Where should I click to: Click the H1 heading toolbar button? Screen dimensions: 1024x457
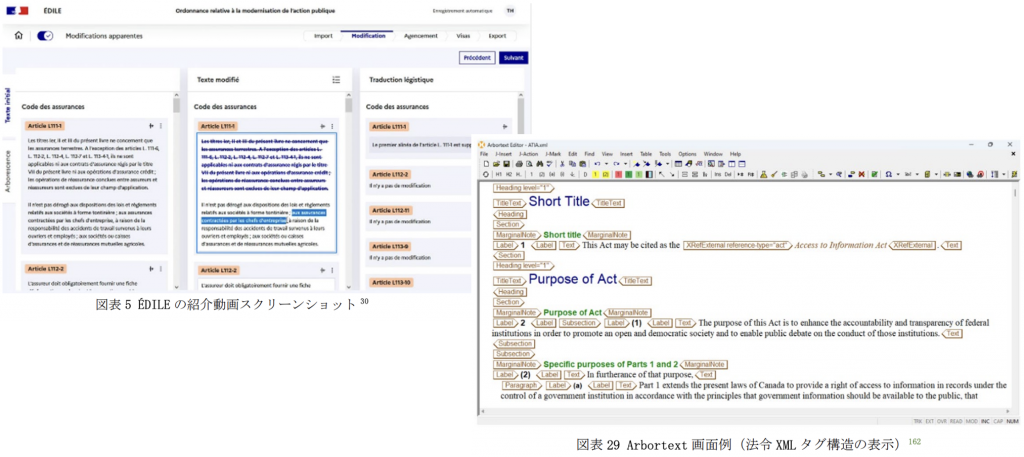498,174
